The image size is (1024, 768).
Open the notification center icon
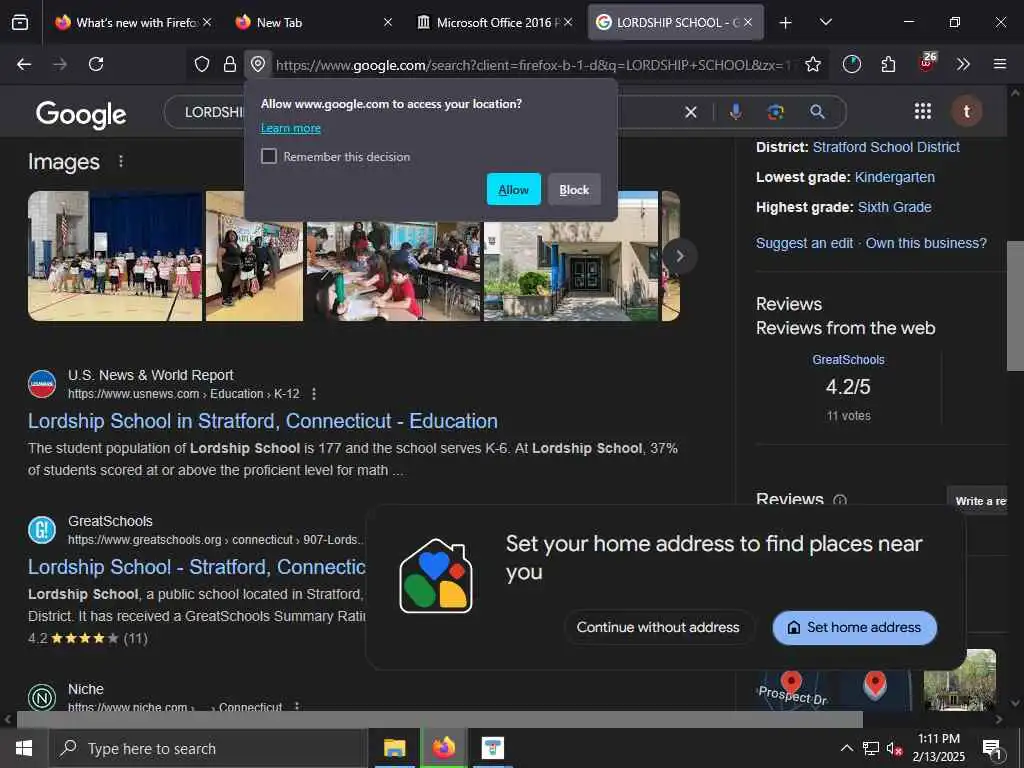click(x=991, y=748)
